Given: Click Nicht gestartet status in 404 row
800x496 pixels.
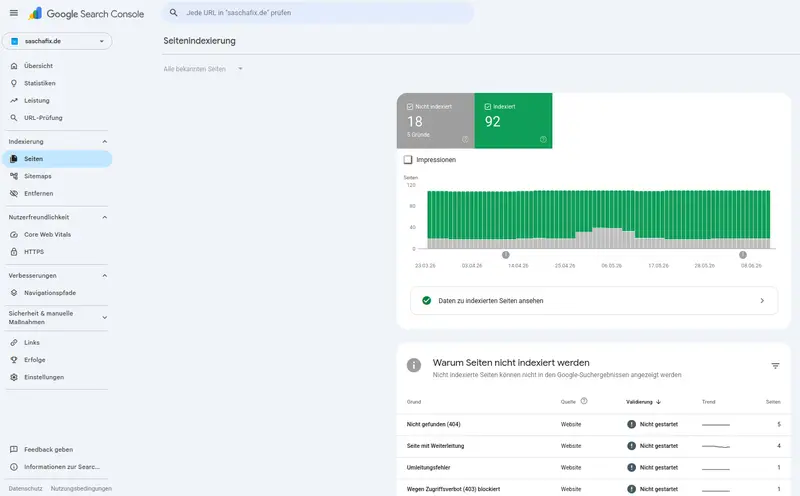Looking at the screenshot, I should 653,425.
